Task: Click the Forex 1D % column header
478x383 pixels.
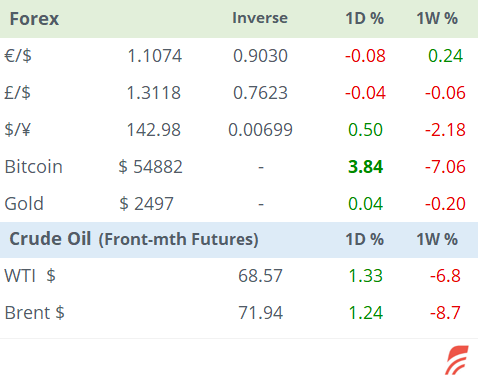Action: [x=365, y=18]
